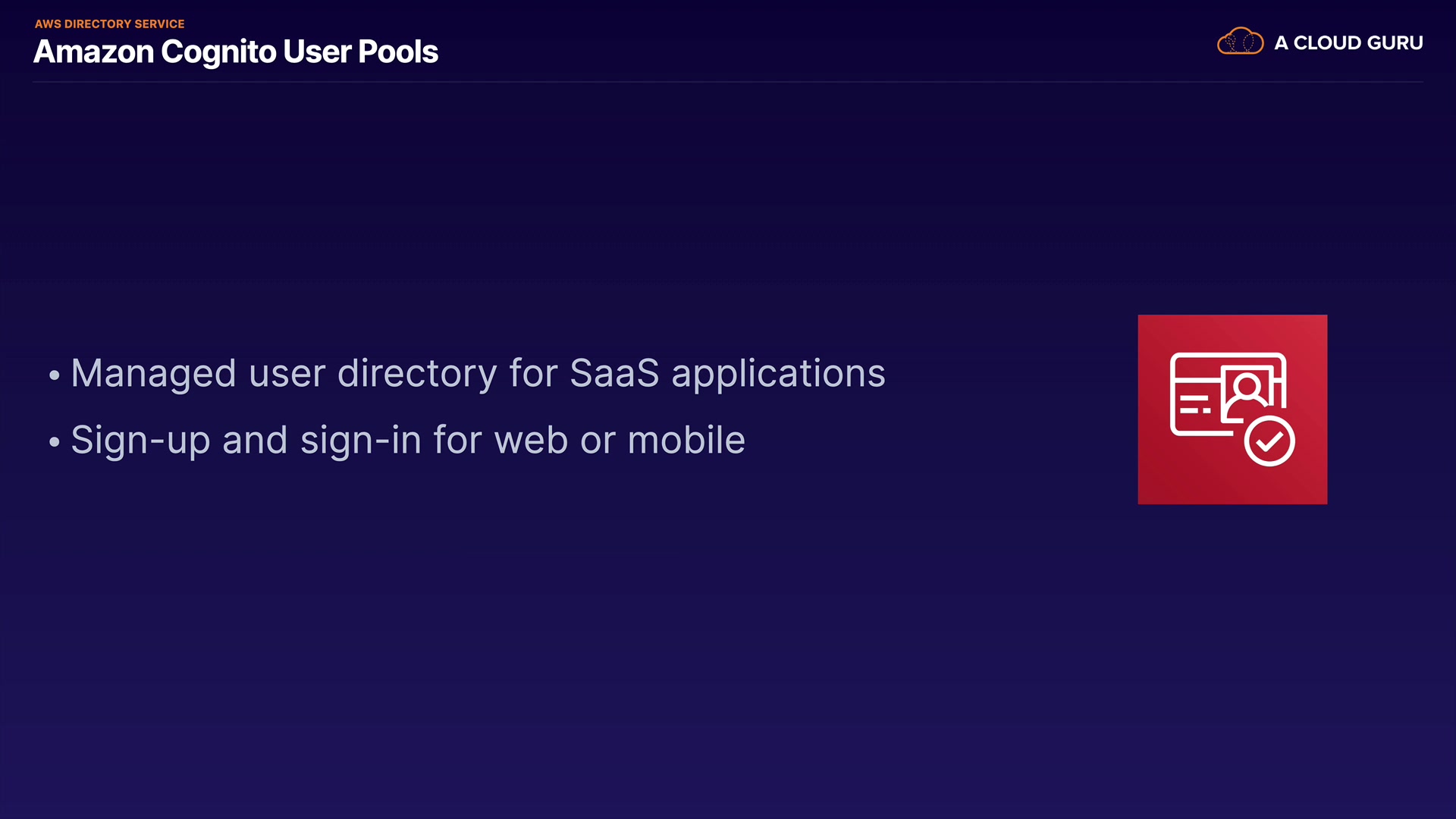The image size is (1456, 819).
Task: Click the "Managed user directory for SaaS applications" bullet
Action: click(x=478, y=374)
